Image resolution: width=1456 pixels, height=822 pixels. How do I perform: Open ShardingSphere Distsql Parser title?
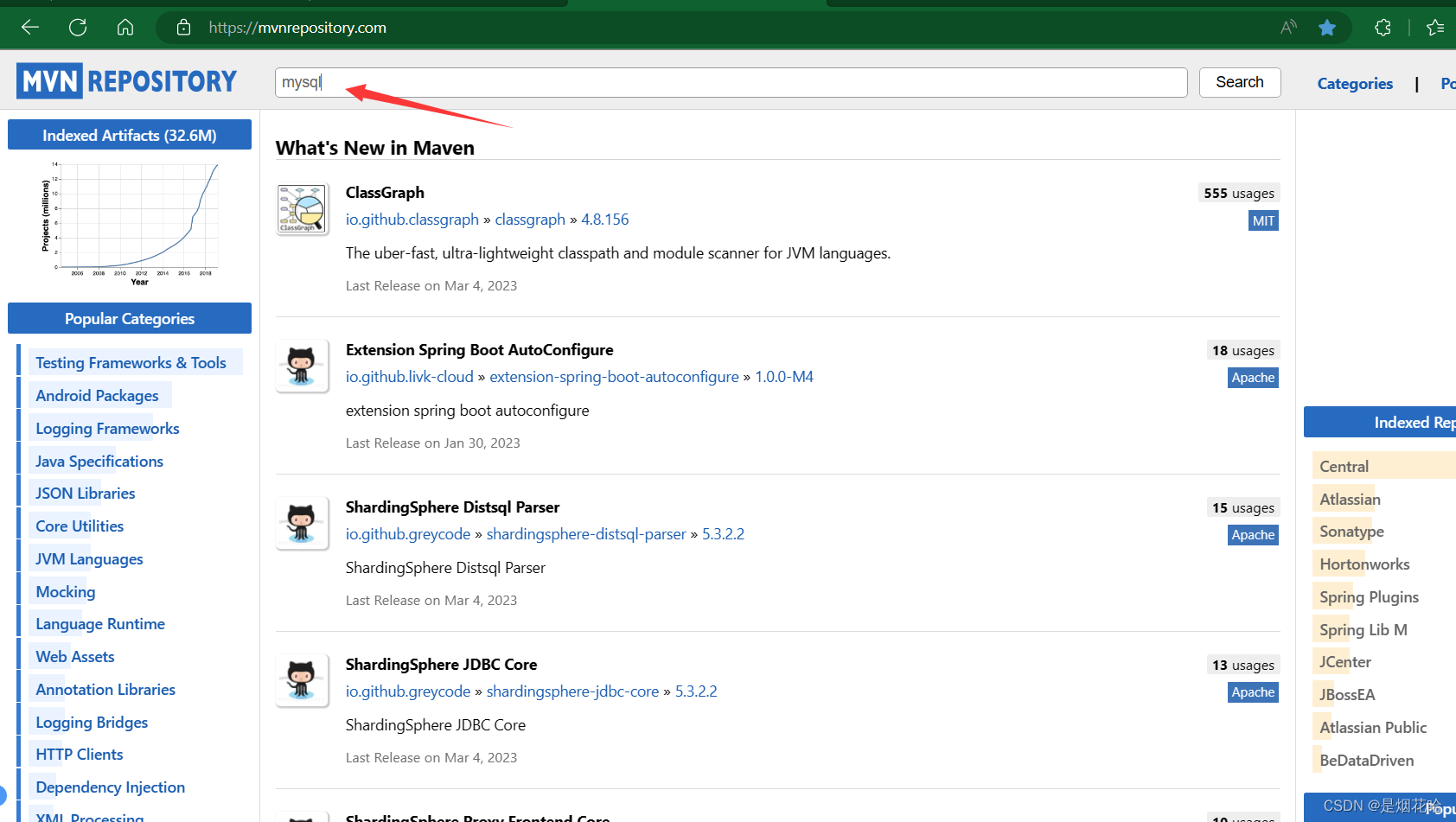click(x=453, y=507)
